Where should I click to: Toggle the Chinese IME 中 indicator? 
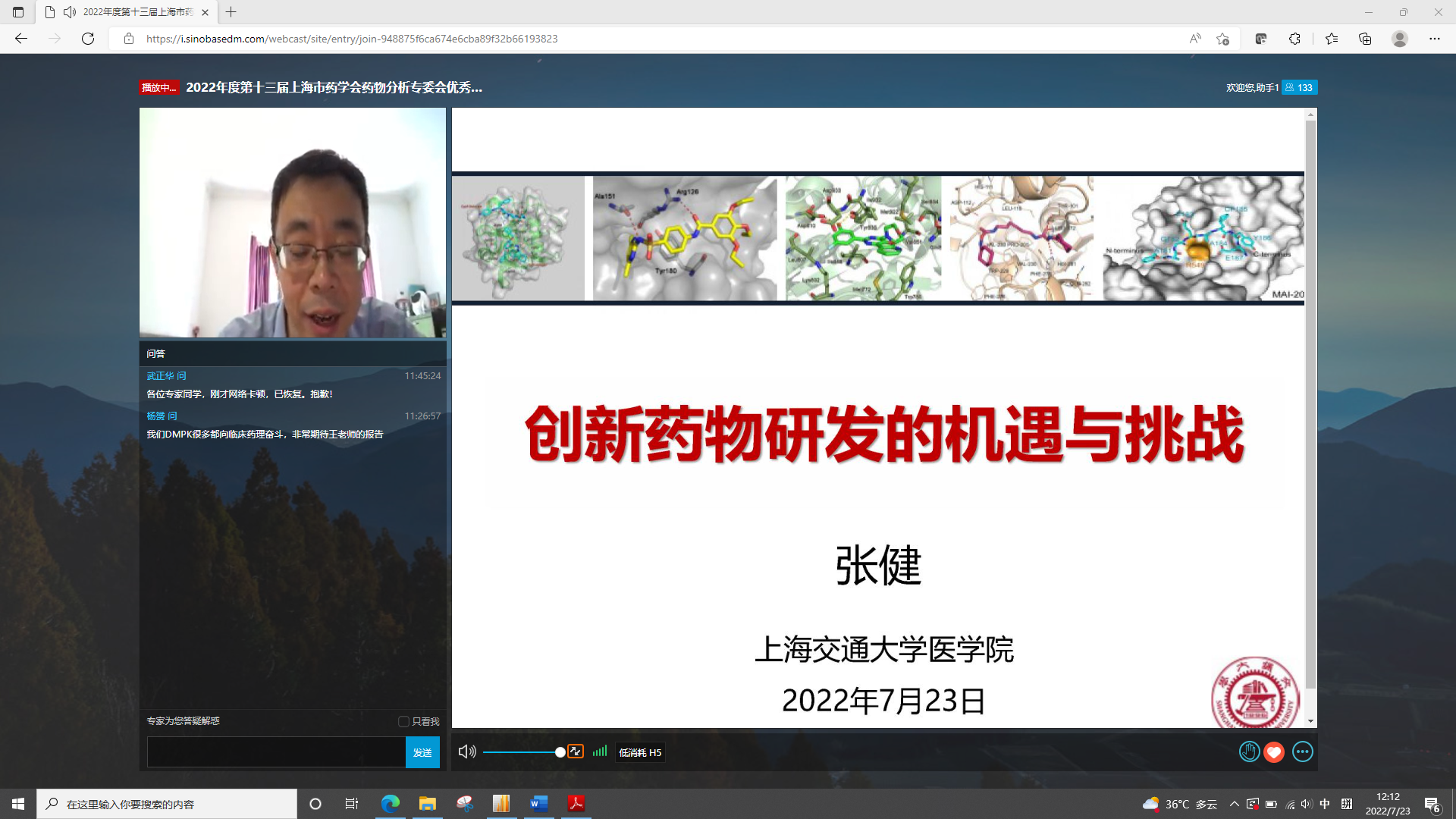pyautogui.click(x=1325, y=804)
